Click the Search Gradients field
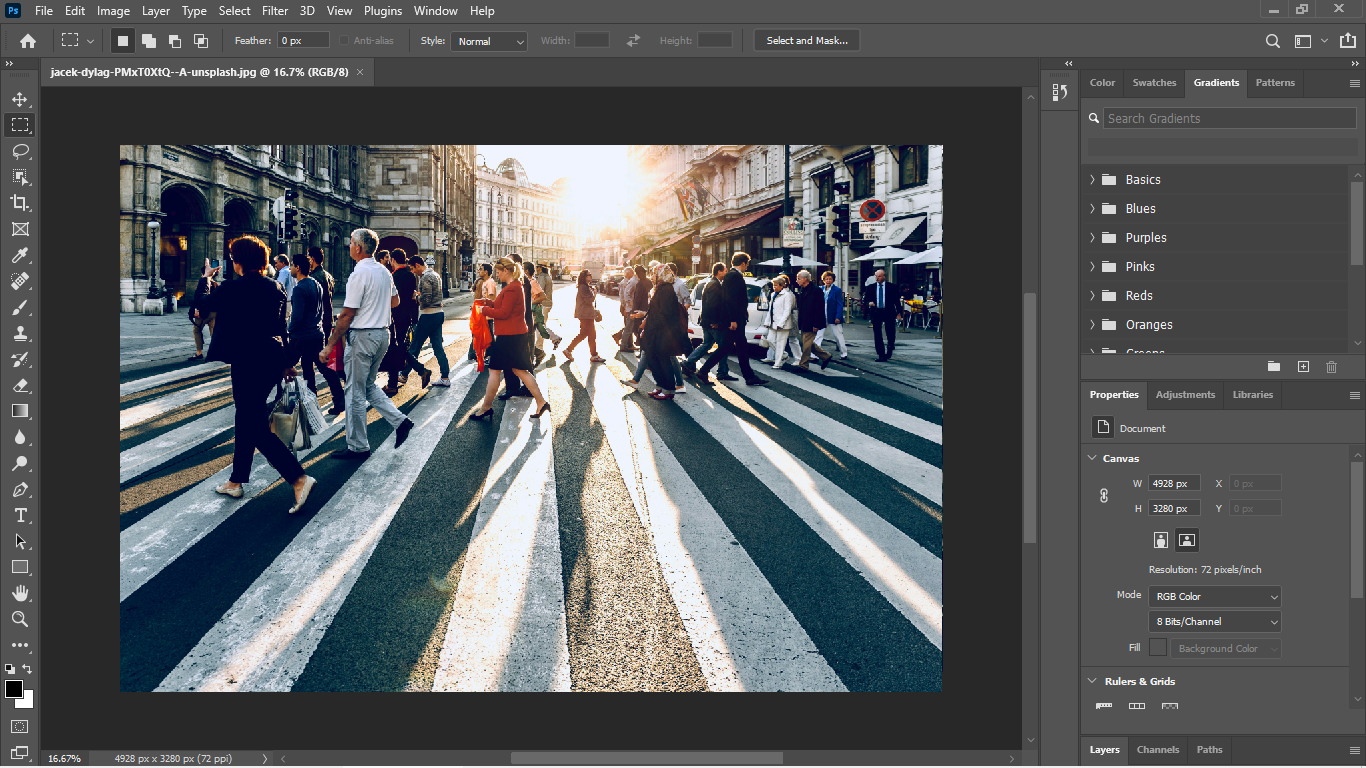Image resolution: width=1366 pixels, height=768 pixels. tap(1228, 118)
